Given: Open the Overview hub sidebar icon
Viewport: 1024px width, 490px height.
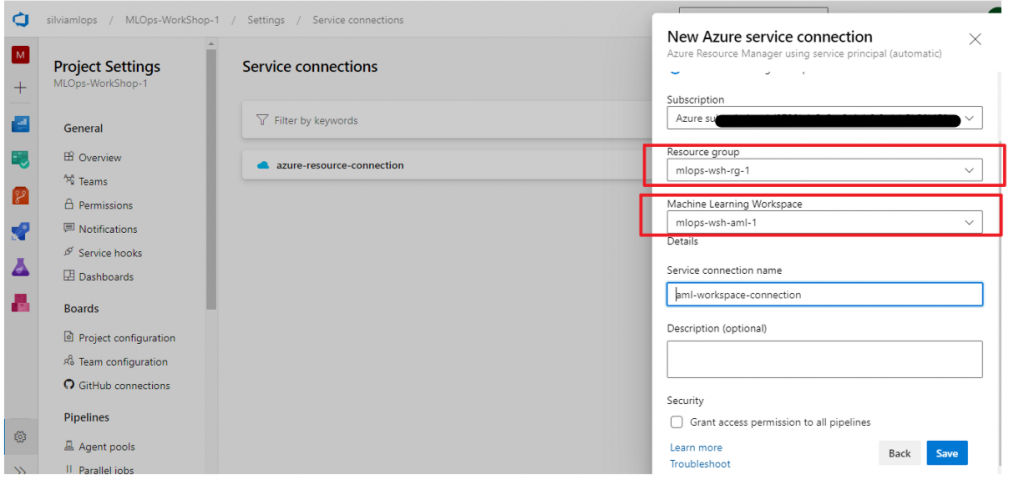Looking at the screenshot, I should click(x=20, y=124).
